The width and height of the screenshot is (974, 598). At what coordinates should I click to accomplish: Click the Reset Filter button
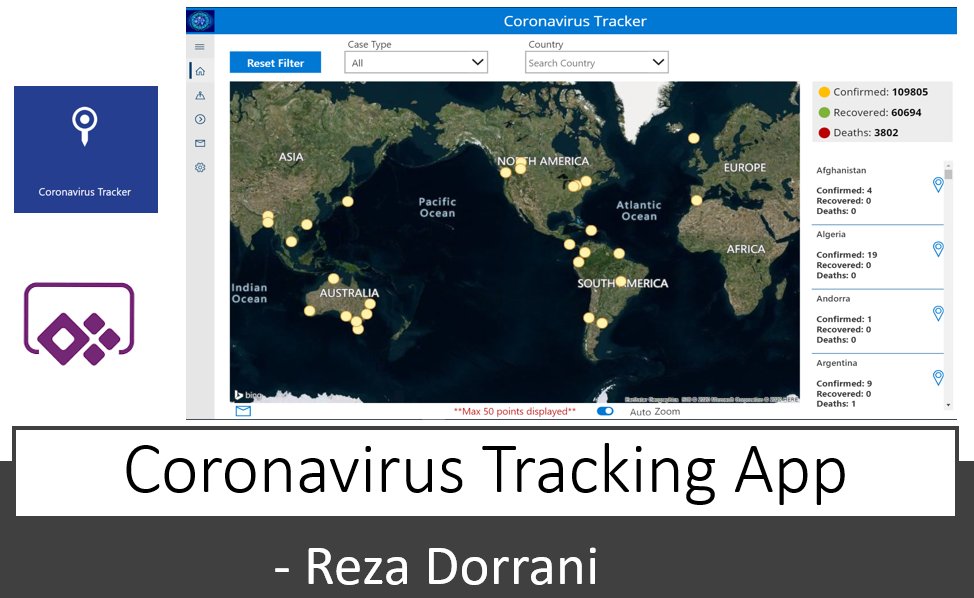[x=275, y=63]
